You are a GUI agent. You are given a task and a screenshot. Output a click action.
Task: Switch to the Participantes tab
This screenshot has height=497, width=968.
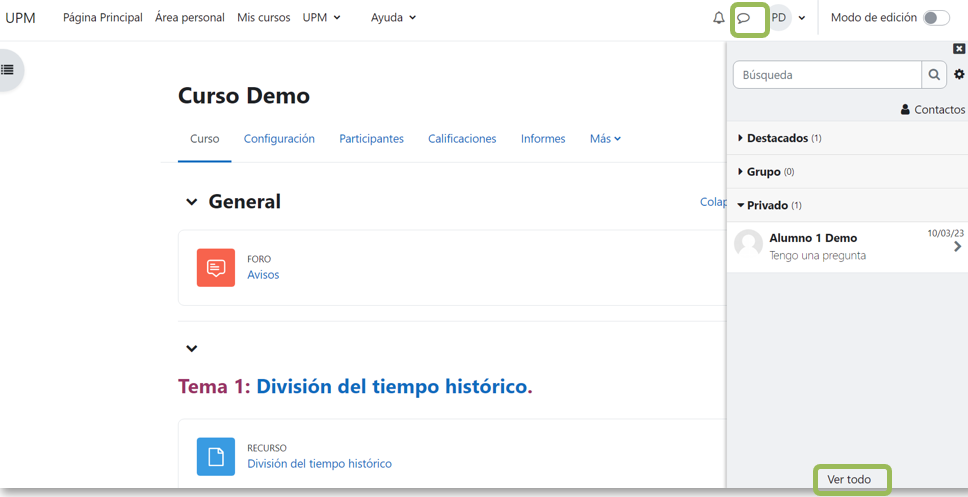(371, 139)
